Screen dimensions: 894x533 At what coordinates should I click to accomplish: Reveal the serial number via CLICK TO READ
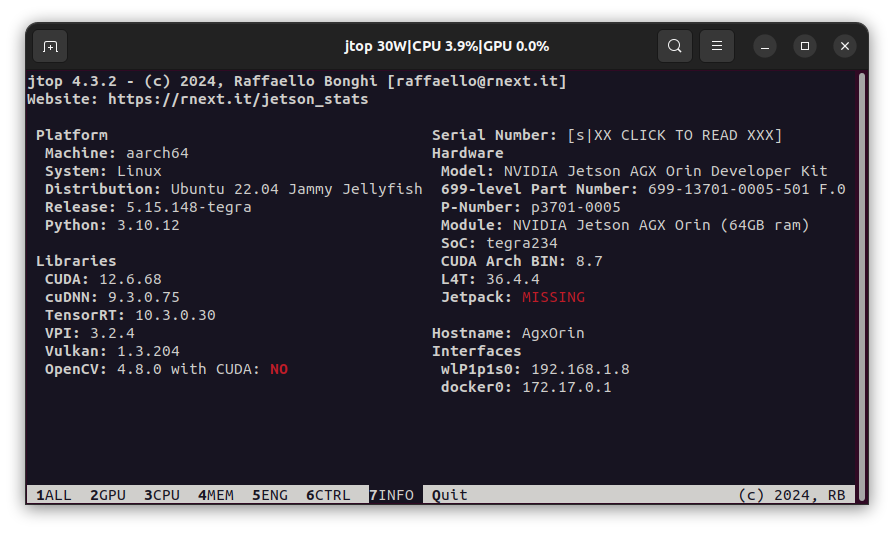675,135
